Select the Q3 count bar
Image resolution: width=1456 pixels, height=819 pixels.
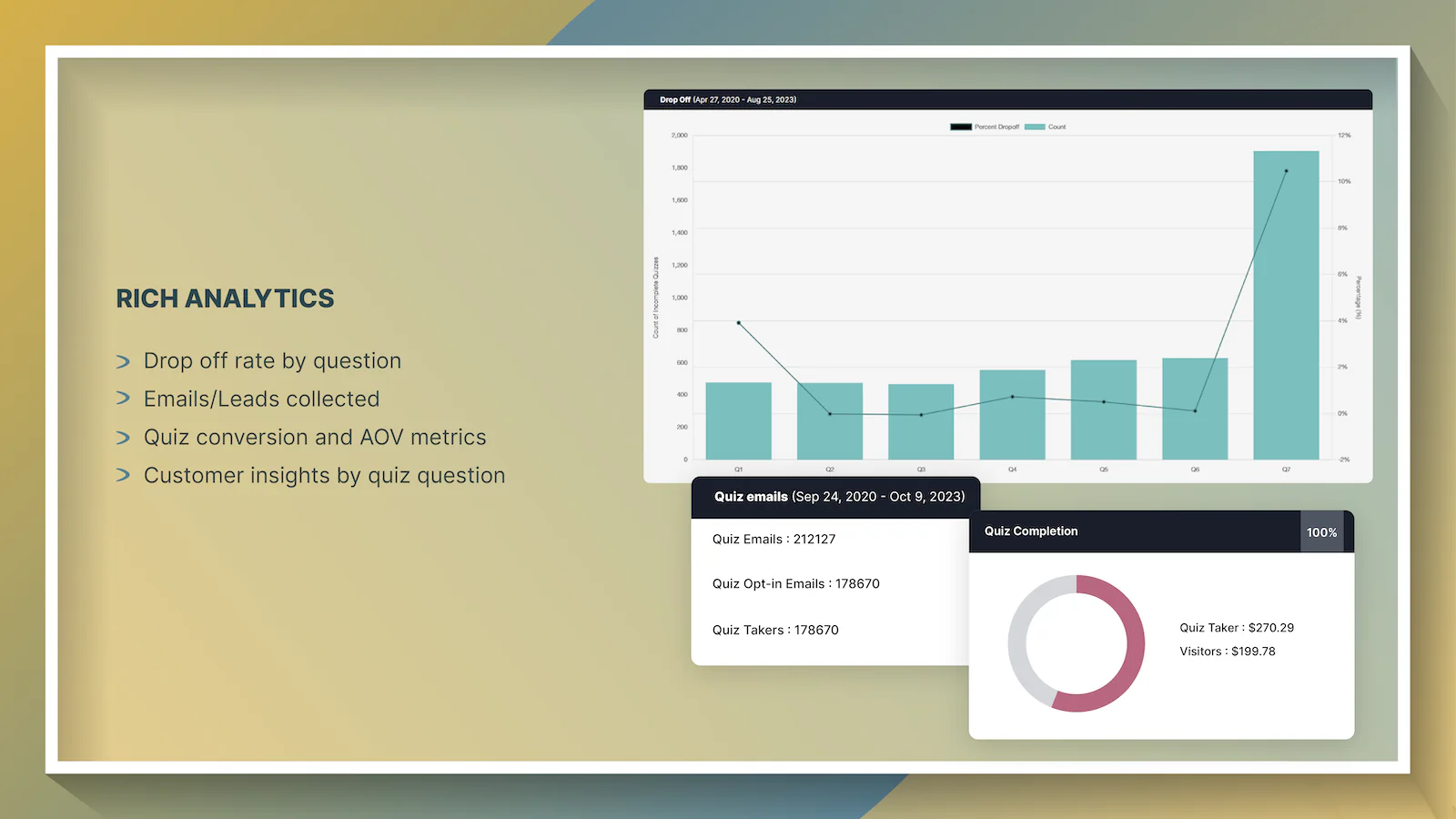[921, 421]
